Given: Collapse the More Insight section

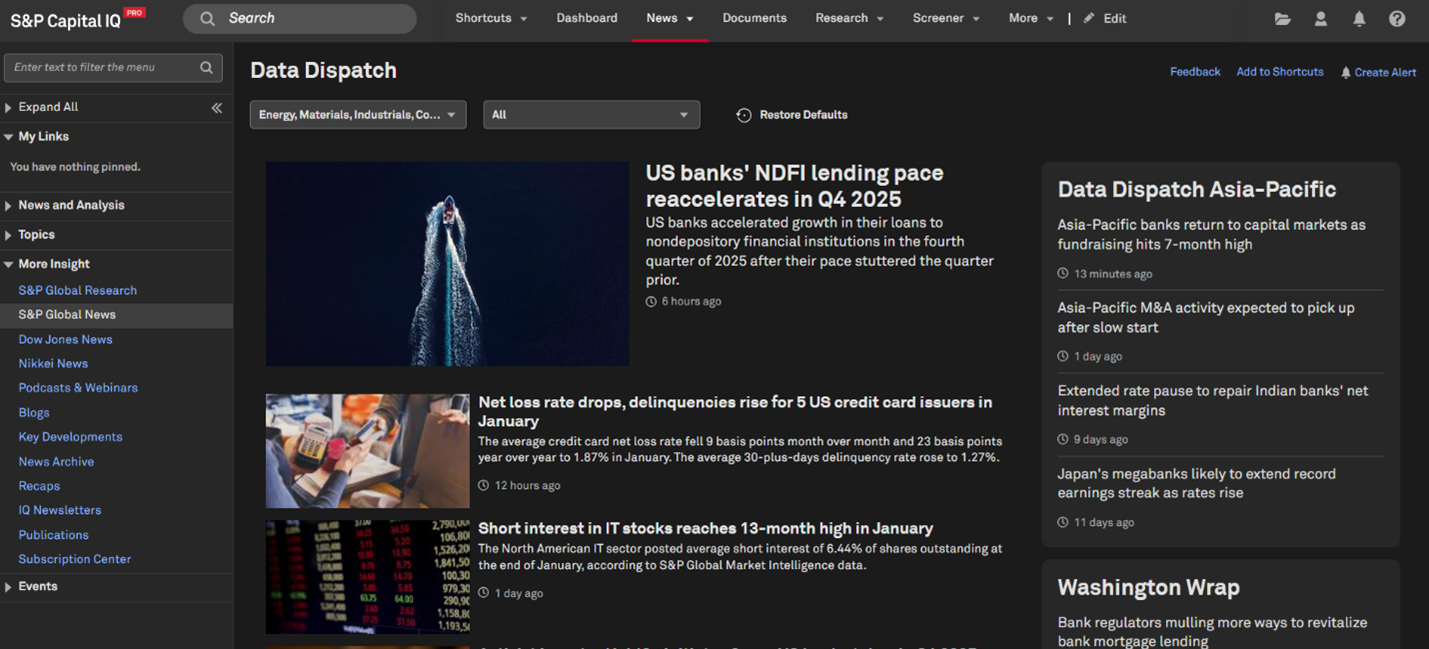Looking at the screenshot, I should (x=8, y=264).
